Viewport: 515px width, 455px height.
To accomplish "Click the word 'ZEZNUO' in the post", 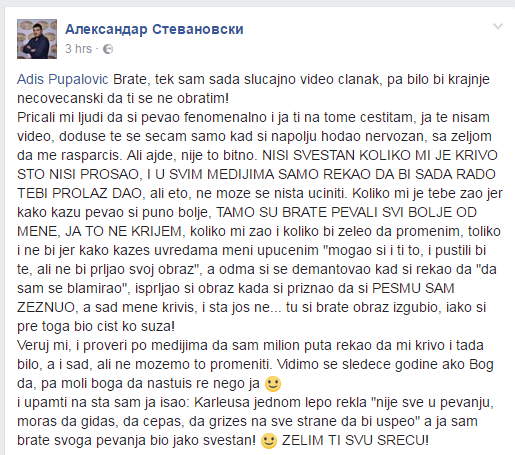I will tap(46, 307).
